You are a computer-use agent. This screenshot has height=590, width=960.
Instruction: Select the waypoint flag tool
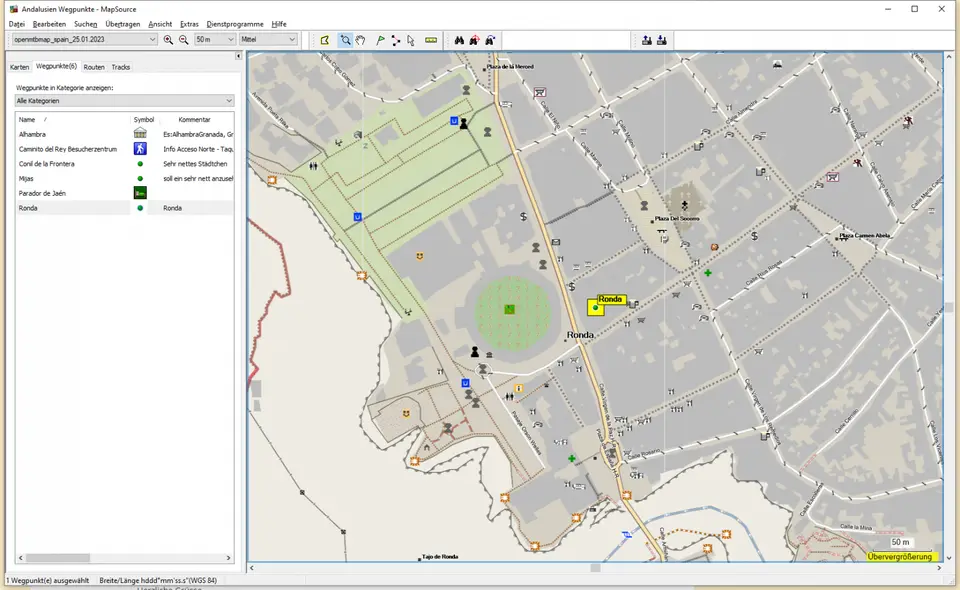380,40
